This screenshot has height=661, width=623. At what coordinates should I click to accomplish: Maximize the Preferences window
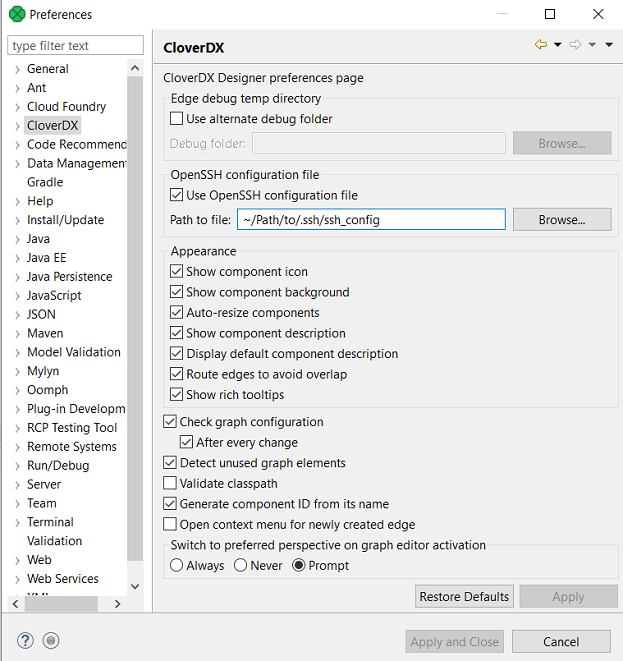550,14
